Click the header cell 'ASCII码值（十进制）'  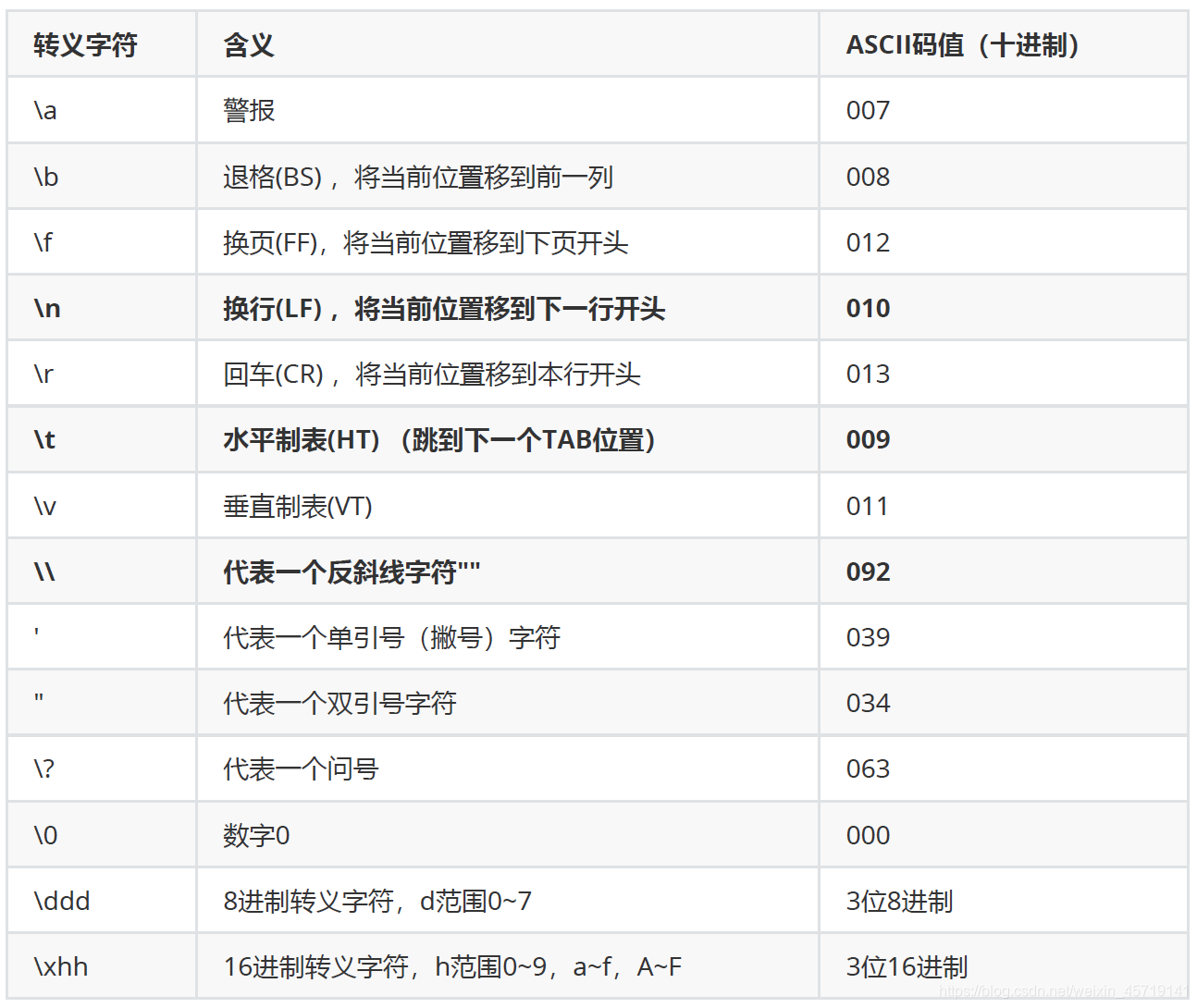(x=1004, y=44)
